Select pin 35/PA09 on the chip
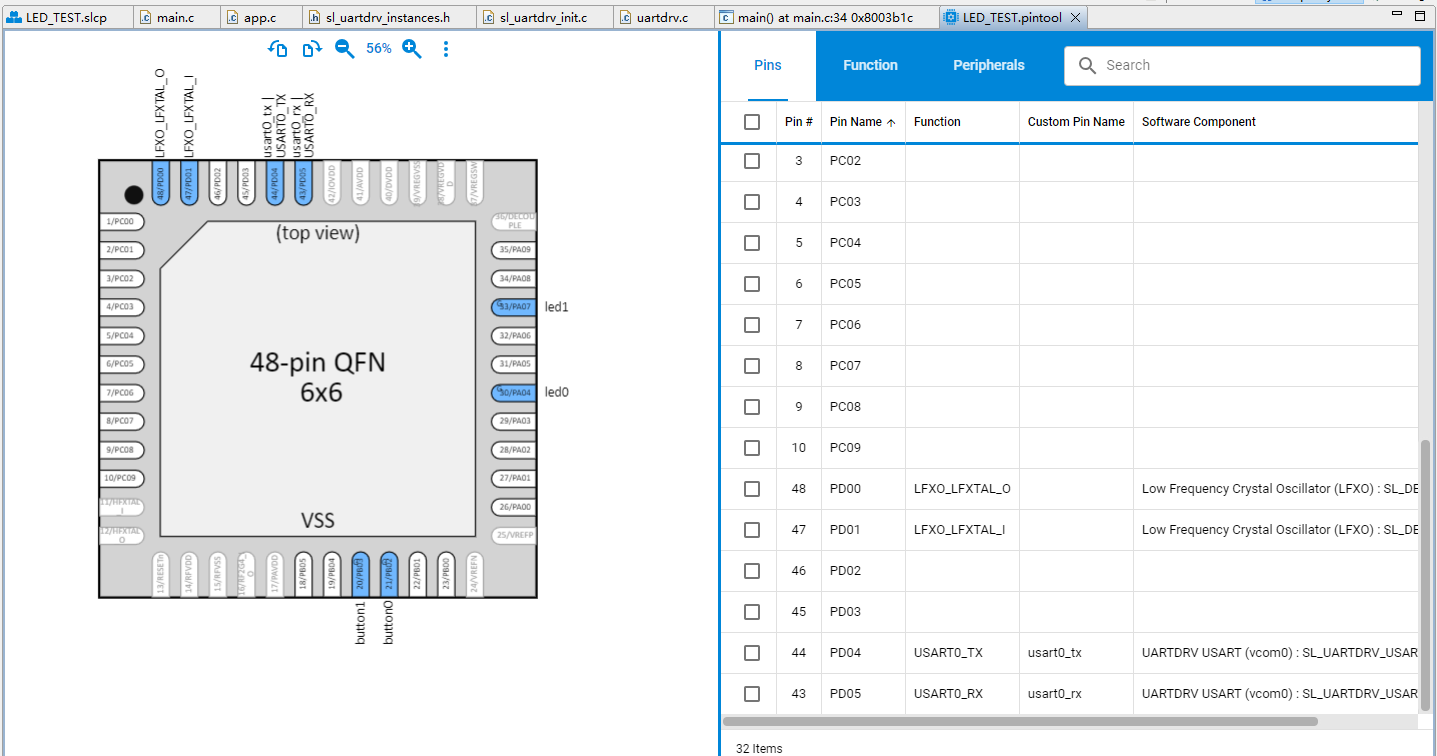This screenshot has height=756, width=1437. click(514, 250)
